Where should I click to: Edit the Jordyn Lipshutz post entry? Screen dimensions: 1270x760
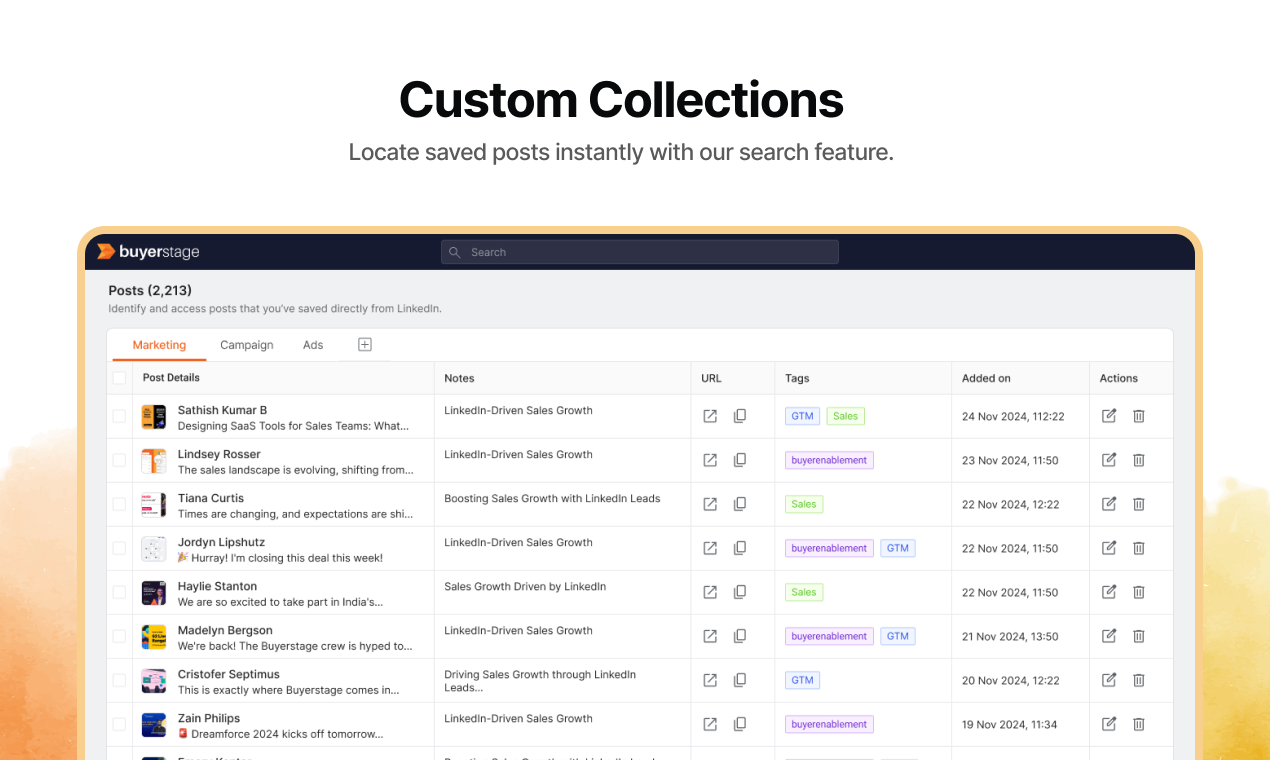1109,548
